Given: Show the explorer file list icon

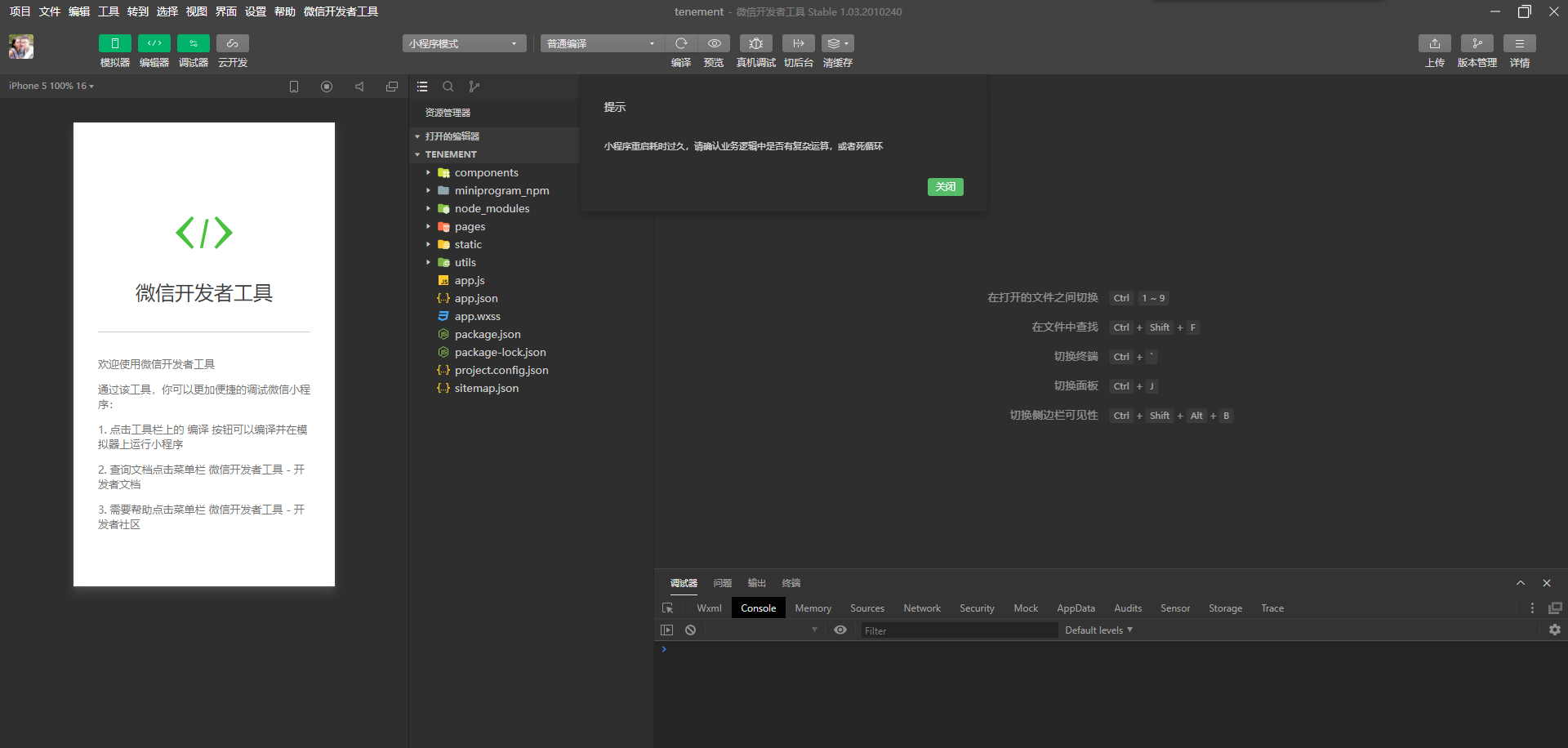Looking at the screenshot, I should 422,87.
